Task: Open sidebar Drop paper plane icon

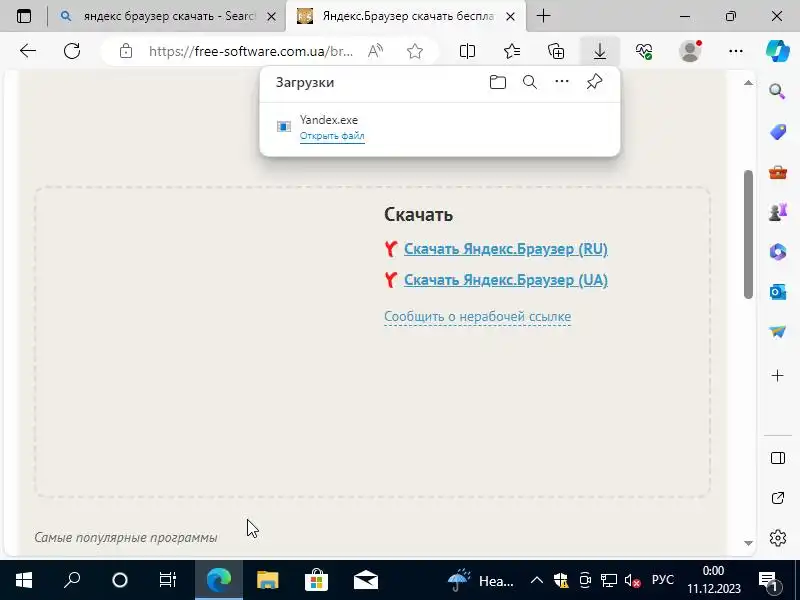Action: [x=778, y=332]
